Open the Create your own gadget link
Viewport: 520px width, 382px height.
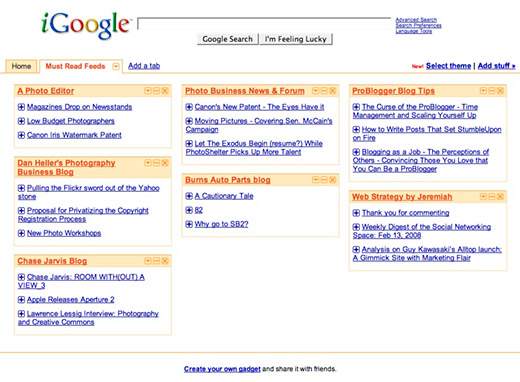pos(222,369)
